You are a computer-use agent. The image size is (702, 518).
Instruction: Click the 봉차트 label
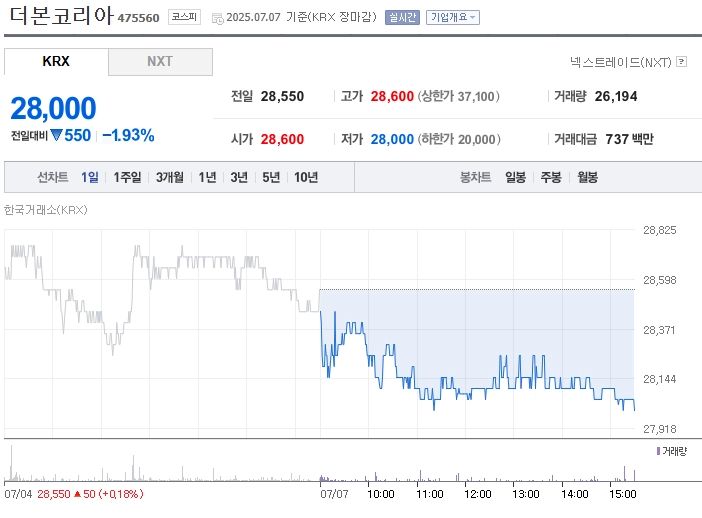coord(475,177)
